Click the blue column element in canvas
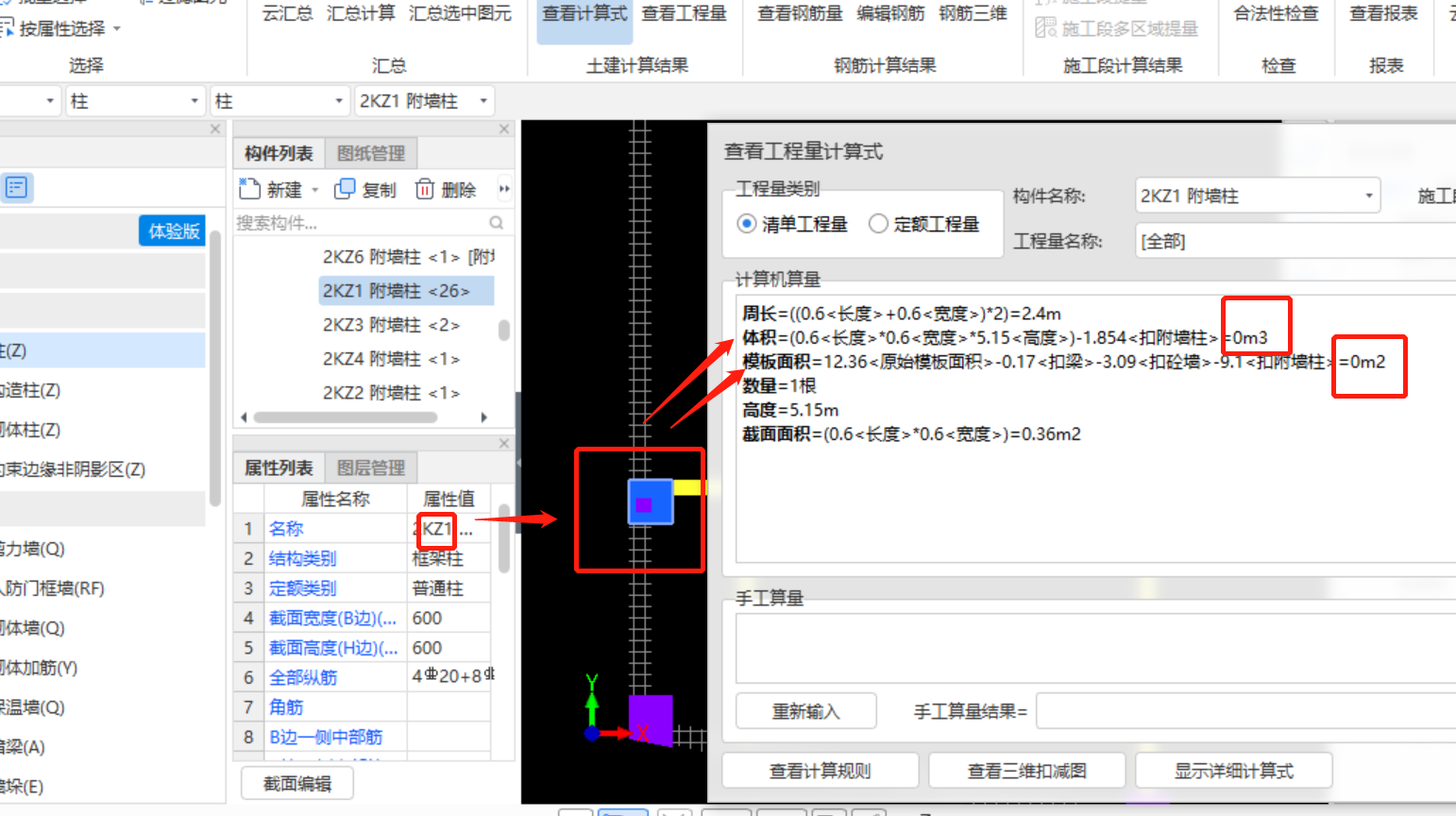Image resolution: width=1456 pixels, height=816 pixels. [651, 501]
